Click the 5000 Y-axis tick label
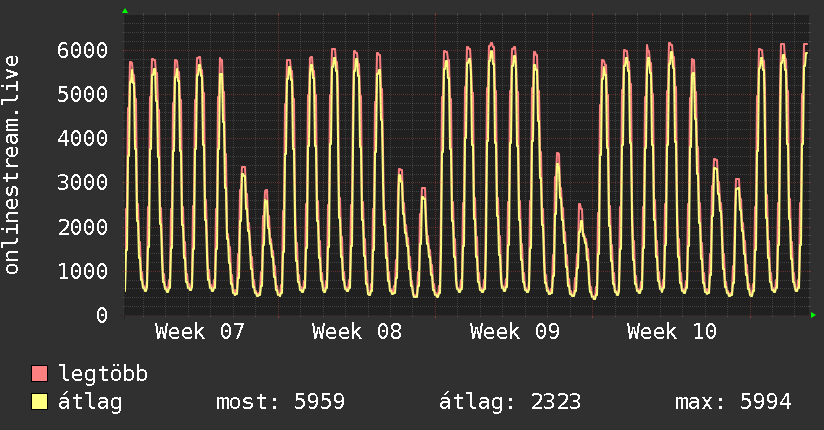This screenshot has width=824, height=430. click(82, 94)
